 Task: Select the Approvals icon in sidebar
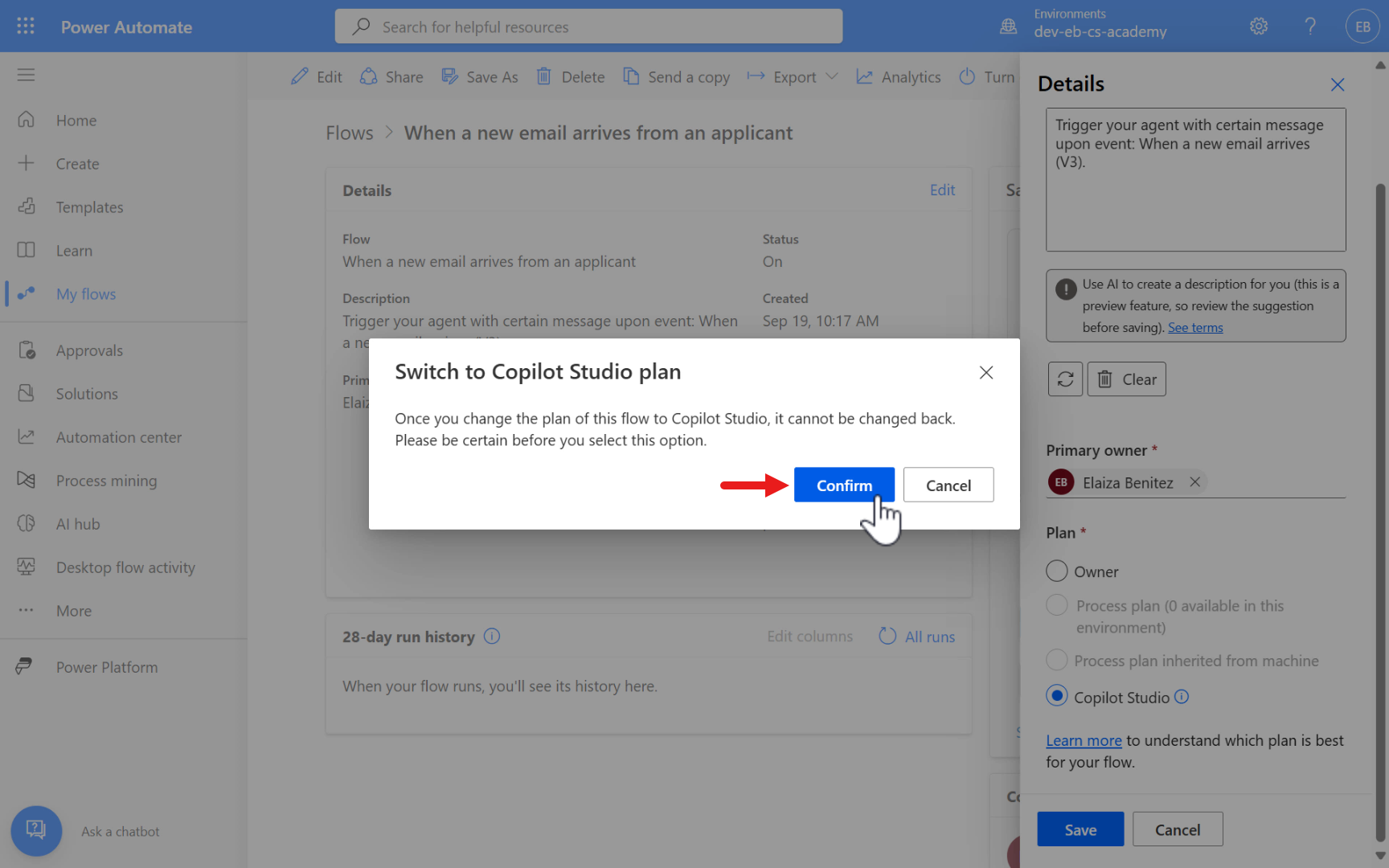pyautogui.click(x=27, y=350)
